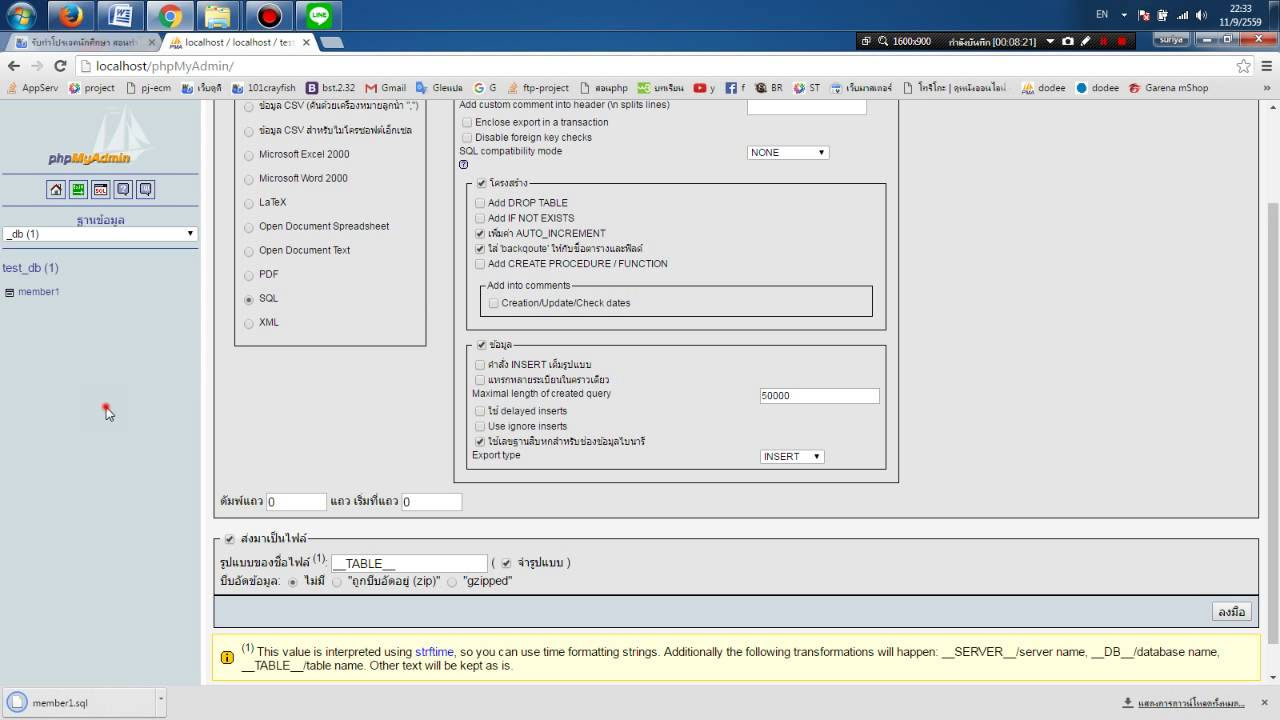1280x720 pixels.
Task: Open the database selector _db (1) dropdown
Action: coord(99,234)
